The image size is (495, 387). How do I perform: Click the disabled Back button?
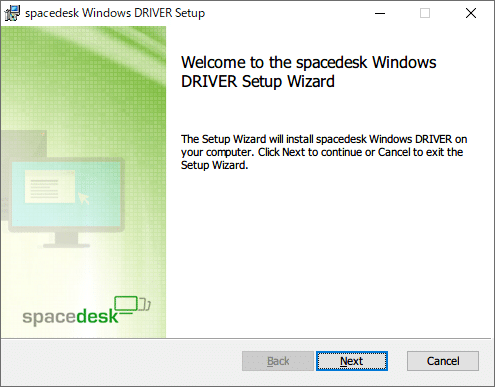(x=278, y=361)
